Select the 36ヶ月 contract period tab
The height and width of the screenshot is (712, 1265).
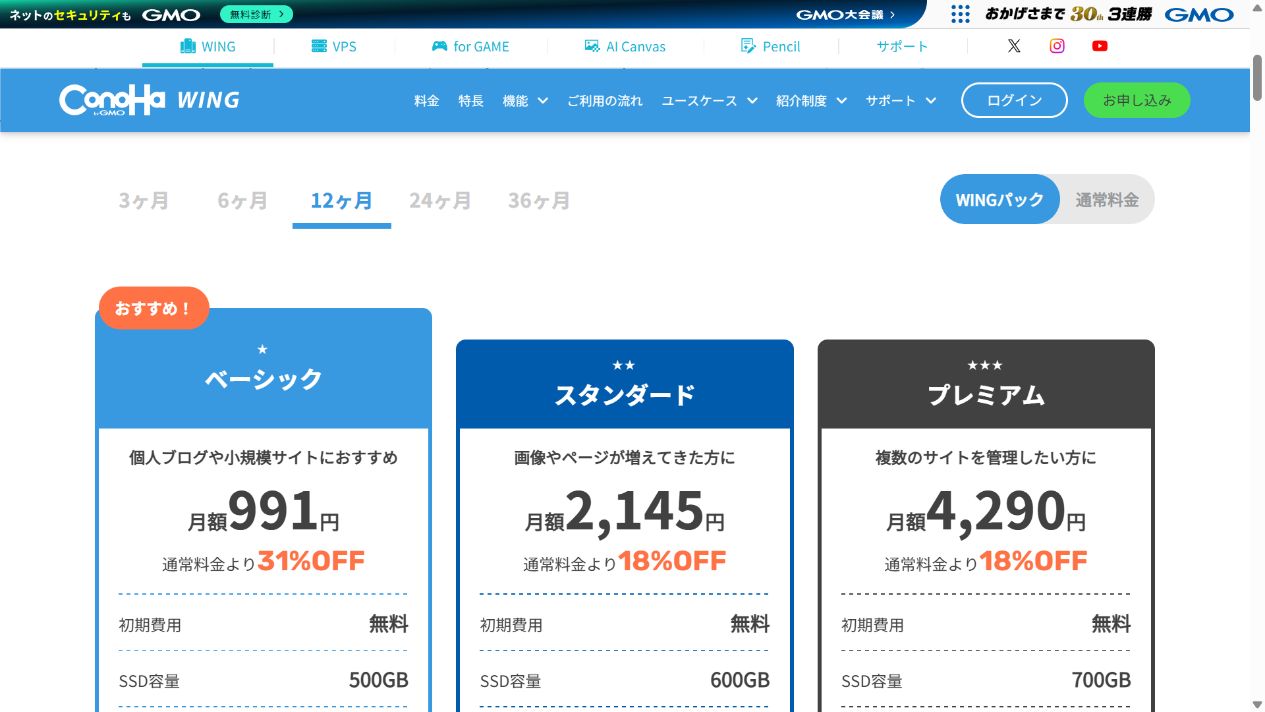point(539,201)
